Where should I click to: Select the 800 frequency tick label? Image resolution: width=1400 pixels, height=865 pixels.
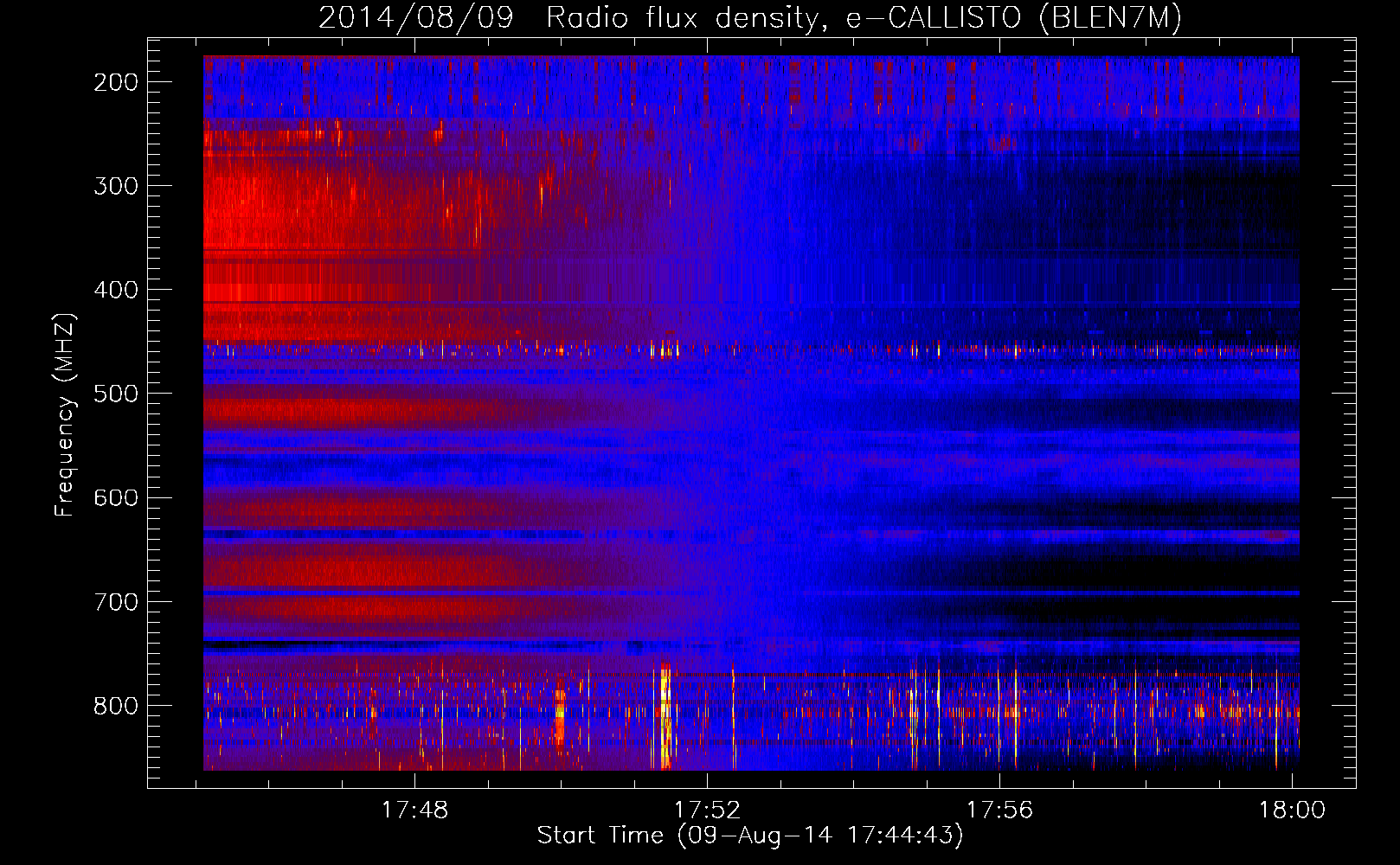[x=116, y=706]
